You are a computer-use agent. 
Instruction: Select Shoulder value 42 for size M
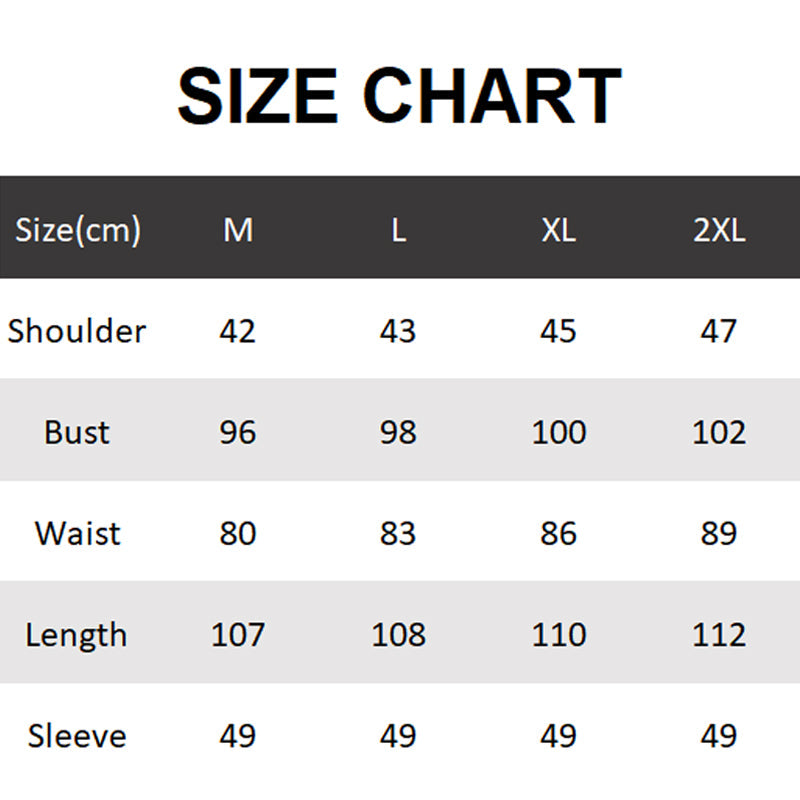click(x=238, y=331)
